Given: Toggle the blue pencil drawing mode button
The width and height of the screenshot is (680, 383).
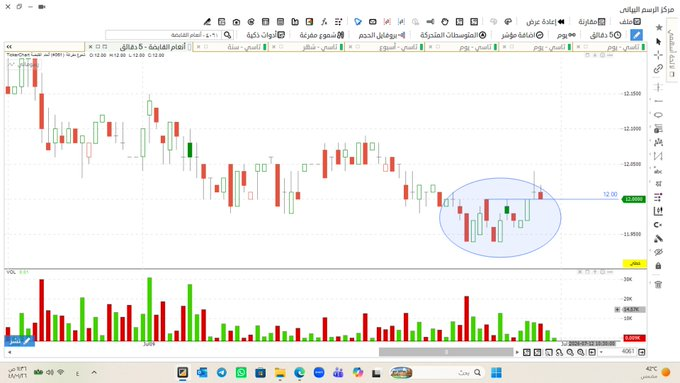Looking at the screenshot, I should click(636, 35).
